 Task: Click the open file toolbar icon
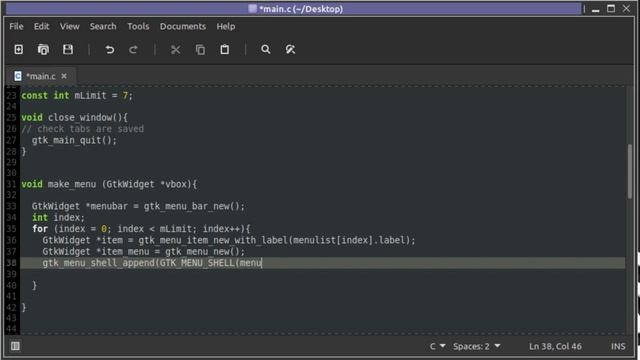click(x=43, y=49)
